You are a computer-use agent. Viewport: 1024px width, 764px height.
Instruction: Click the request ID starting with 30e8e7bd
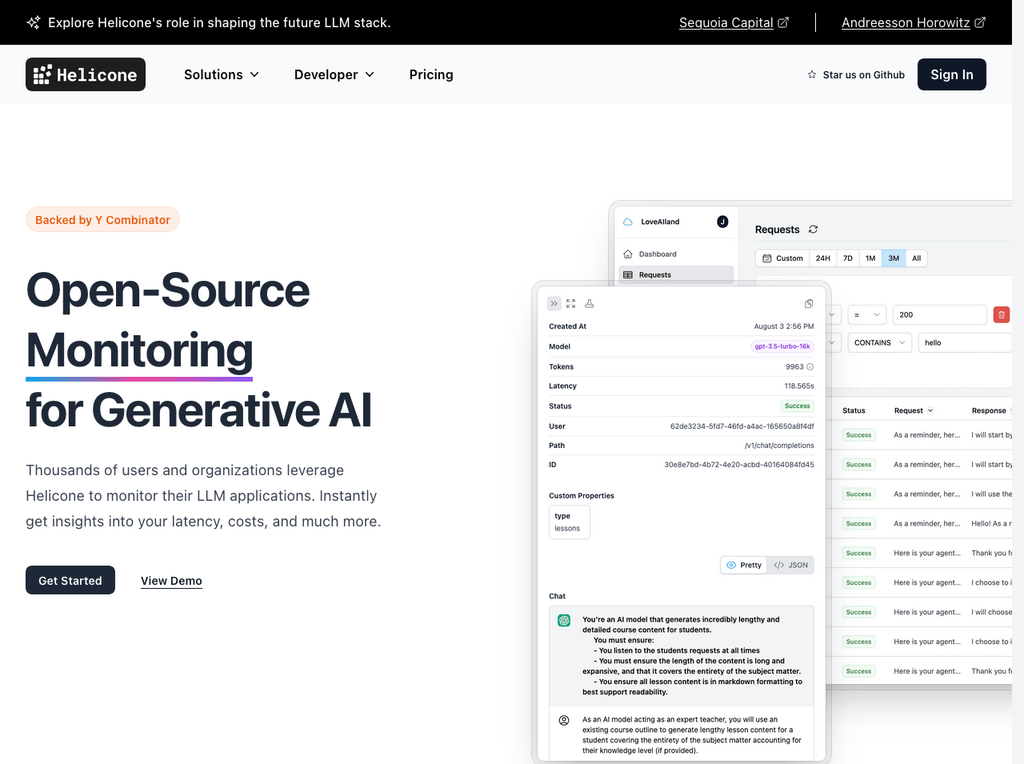pos(739,465)
